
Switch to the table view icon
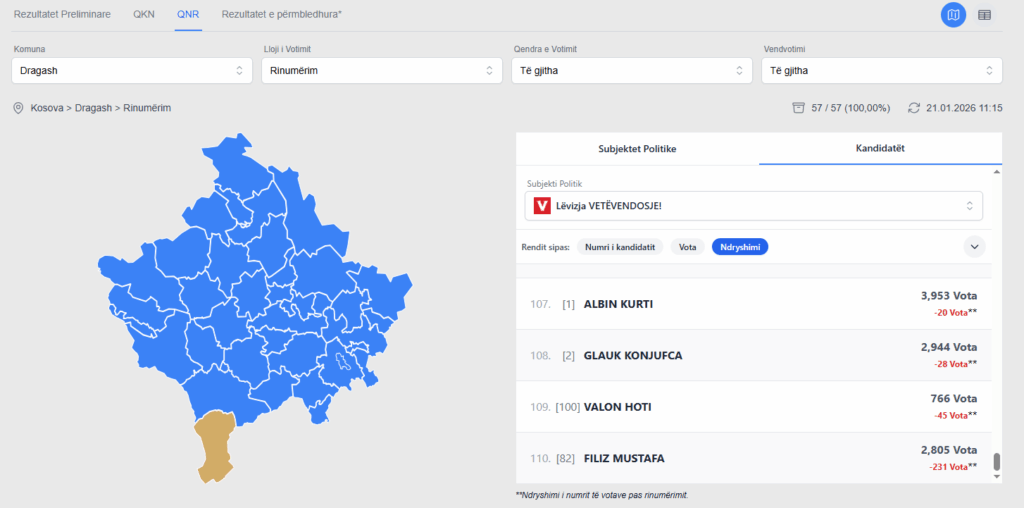tap(985, 15)
